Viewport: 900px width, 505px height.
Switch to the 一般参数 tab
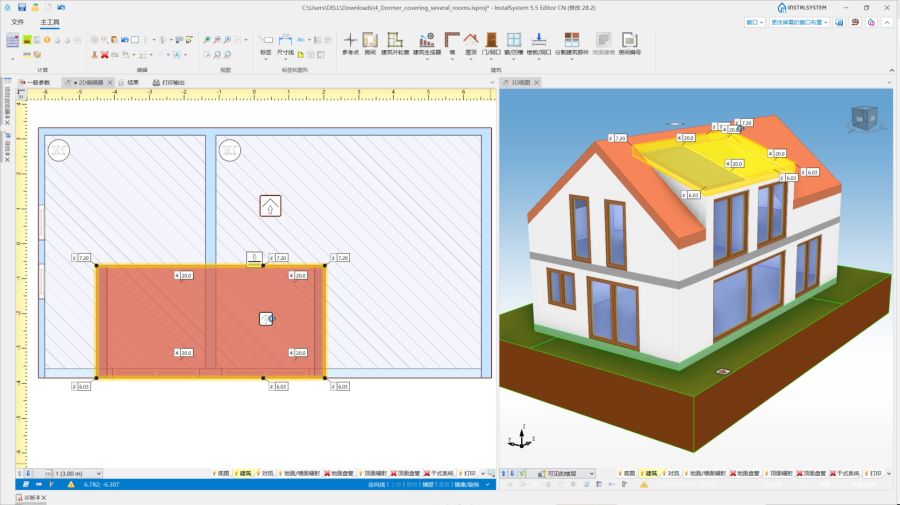35,82
